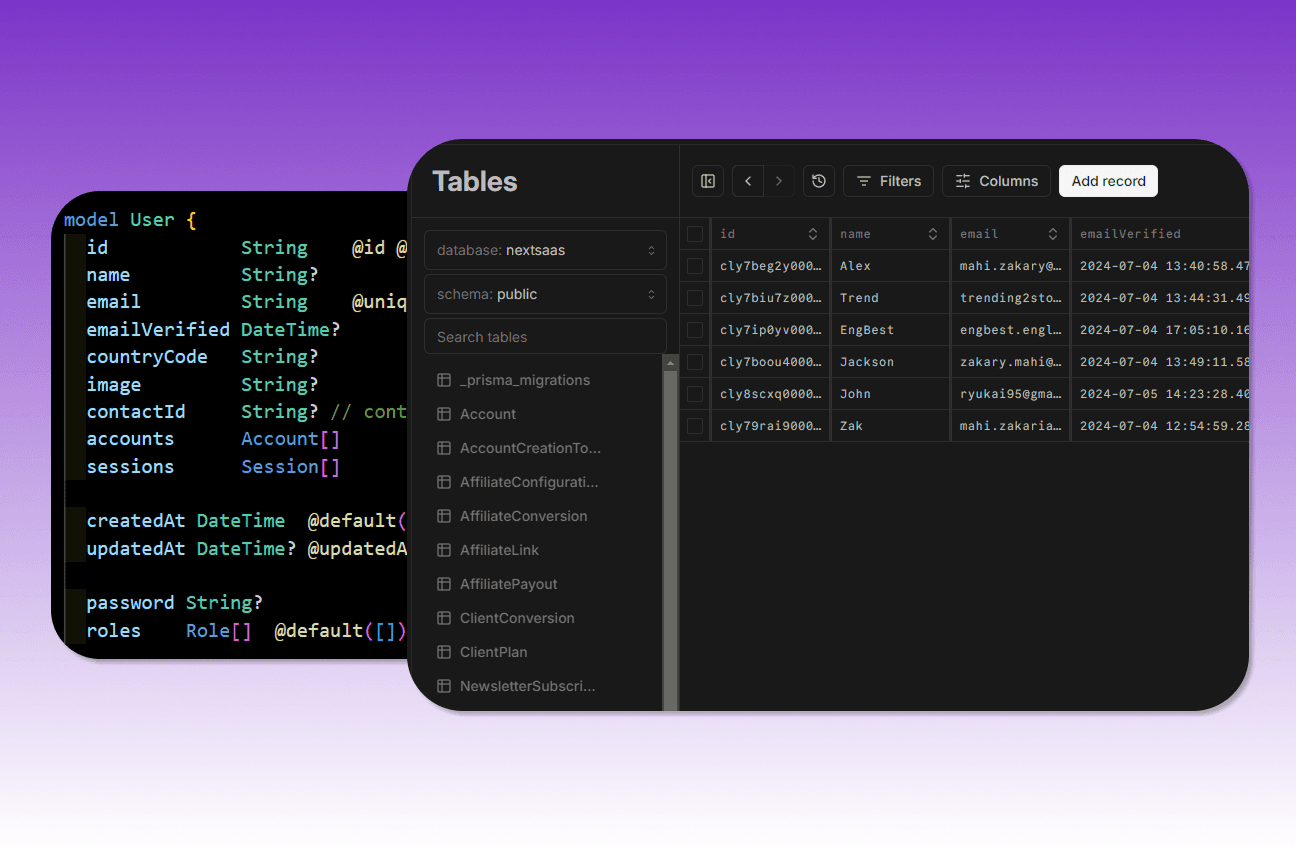Check the select-all rows header checkbox
The height and width of the screenshot is (849, 1296).
[x=695, y=234]
